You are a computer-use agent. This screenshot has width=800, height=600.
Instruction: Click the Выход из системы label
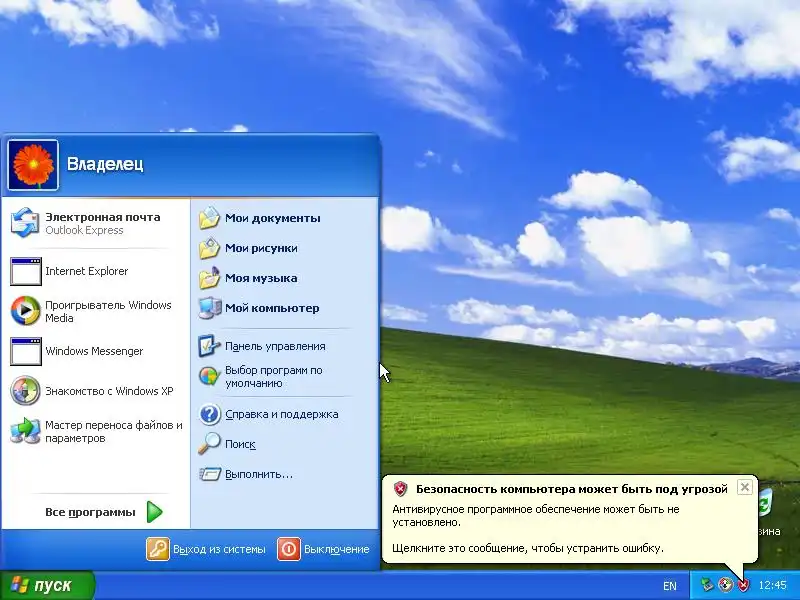pyautogui.click(x=219, y=549)
